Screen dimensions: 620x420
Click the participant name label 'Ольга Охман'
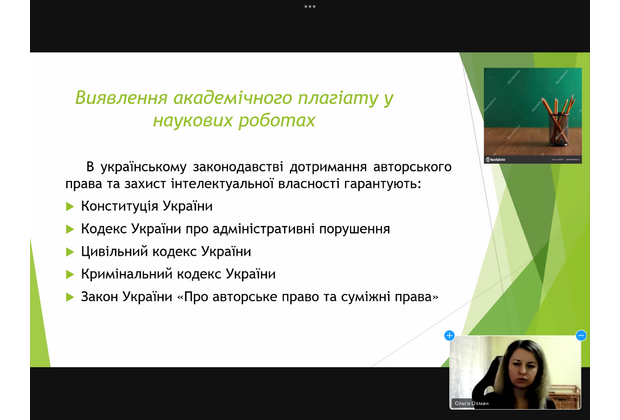pos(471,403)
